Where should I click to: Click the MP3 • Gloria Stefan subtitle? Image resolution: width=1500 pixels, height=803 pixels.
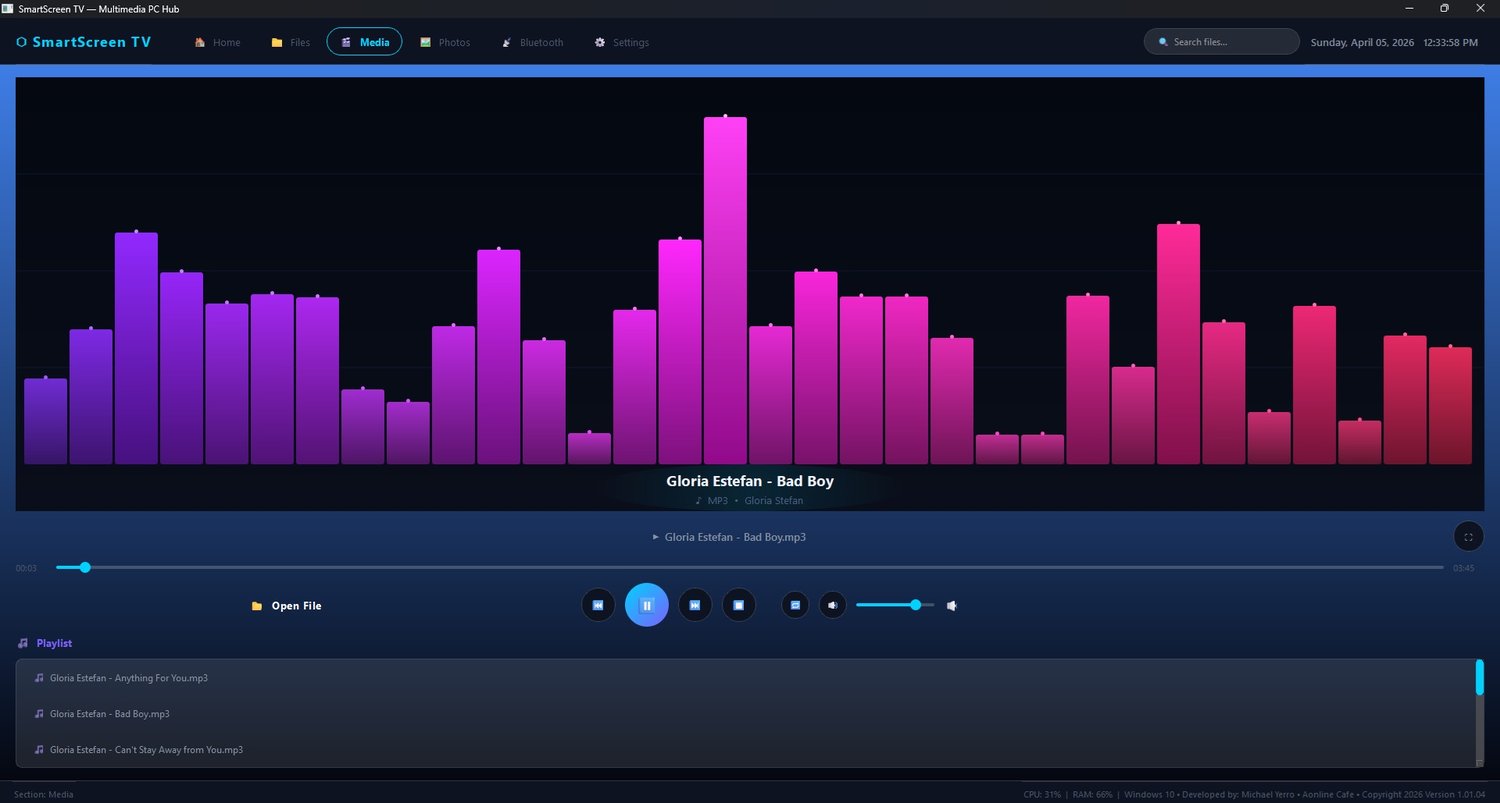coord(750,500)
